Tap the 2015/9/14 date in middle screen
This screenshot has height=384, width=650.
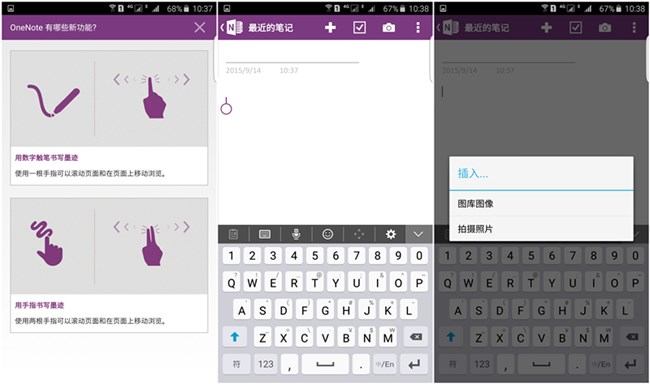click(x=243, y=70)
